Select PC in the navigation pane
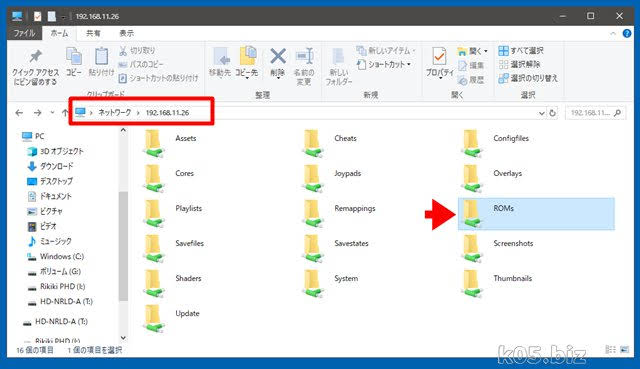640x369 pixels. point(33,136)
